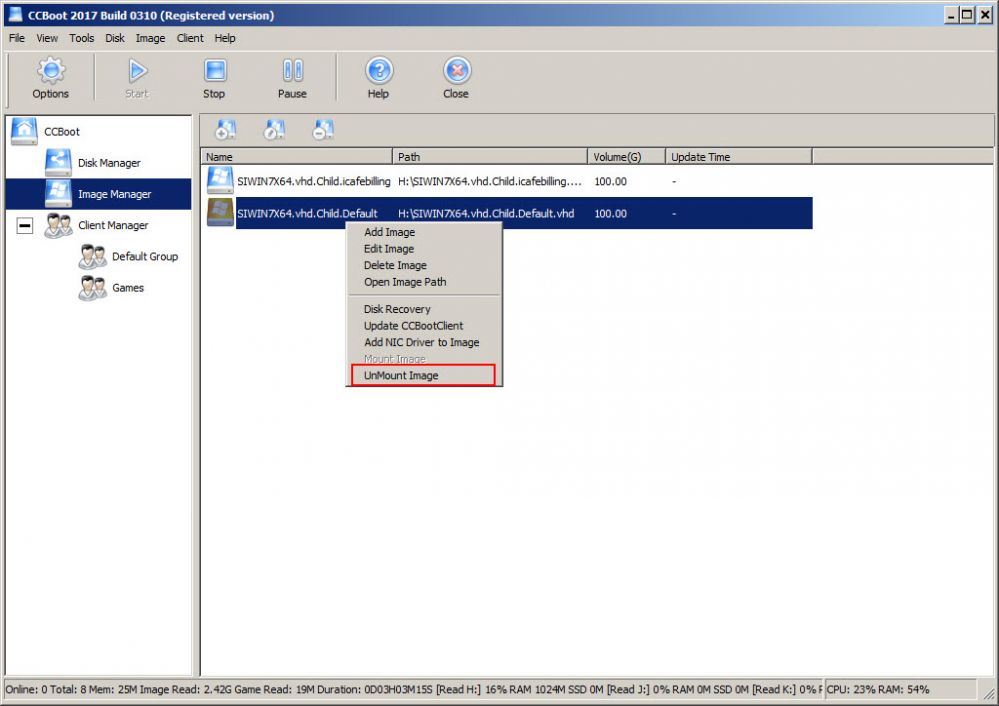The image size is (999, 706).
Task: Click the Games group users icon
Action: (x=92, y=287)
